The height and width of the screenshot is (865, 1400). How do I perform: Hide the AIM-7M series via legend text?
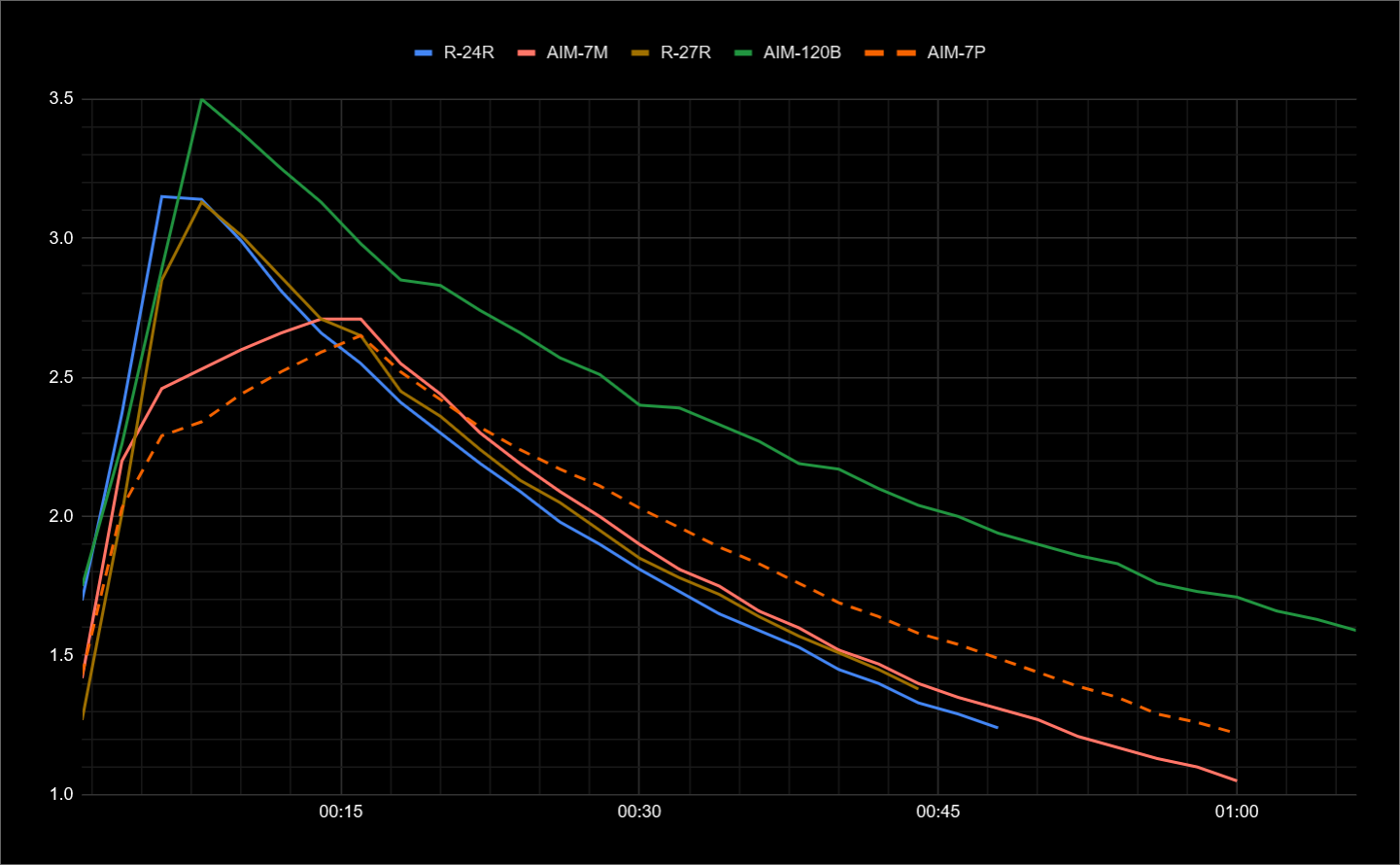pos(577,52)
